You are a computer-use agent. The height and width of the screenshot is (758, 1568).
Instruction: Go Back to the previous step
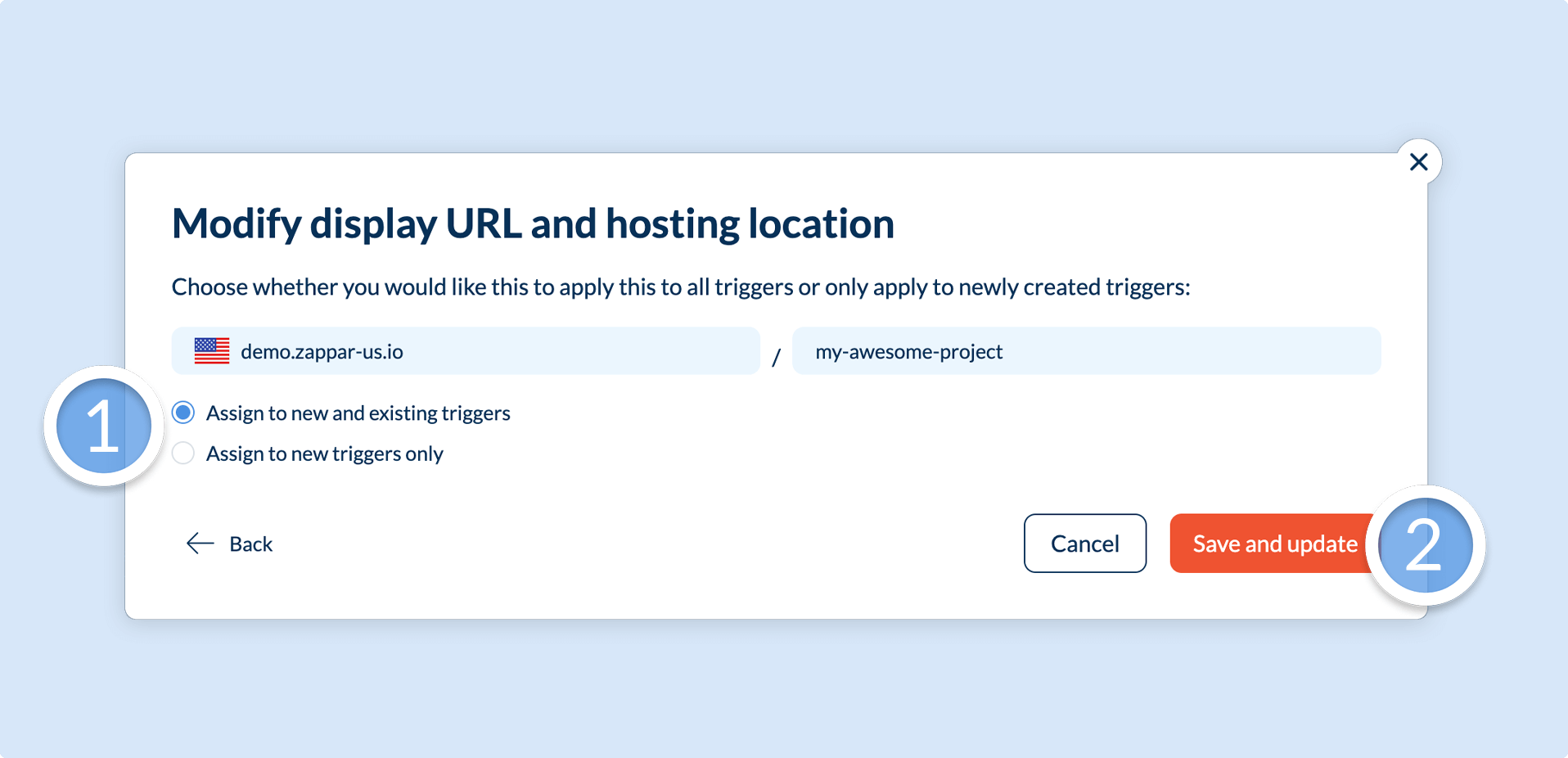[230, 544]
